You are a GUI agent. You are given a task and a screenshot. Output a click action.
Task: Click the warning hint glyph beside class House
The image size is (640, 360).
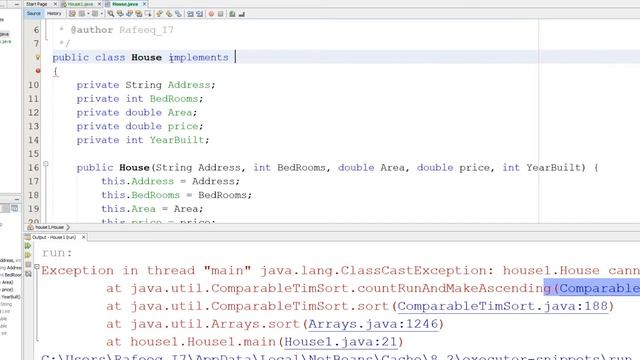pyautogui.click(x=38, y=58)
